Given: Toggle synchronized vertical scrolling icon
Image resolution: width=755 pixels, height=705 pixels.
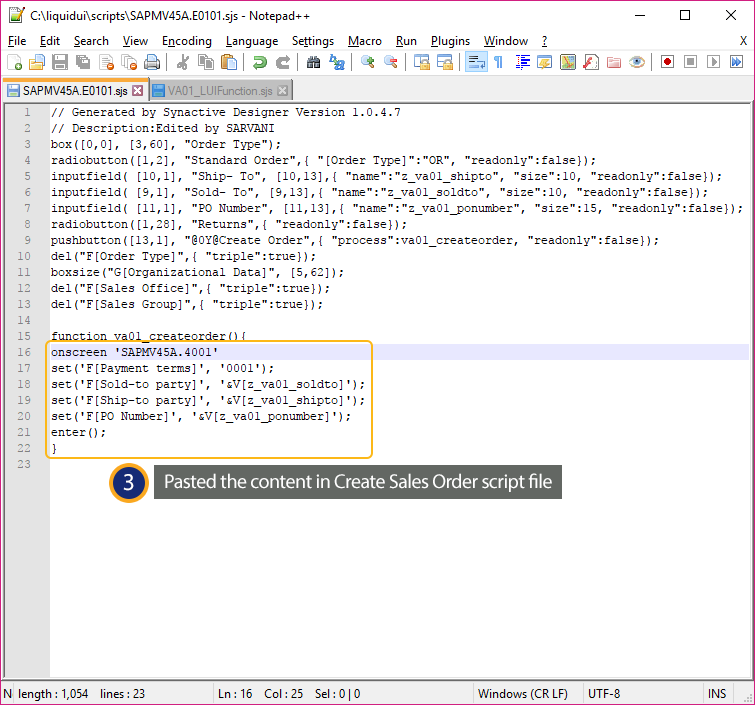Looking at the screenshot, I should click(422, 62).
